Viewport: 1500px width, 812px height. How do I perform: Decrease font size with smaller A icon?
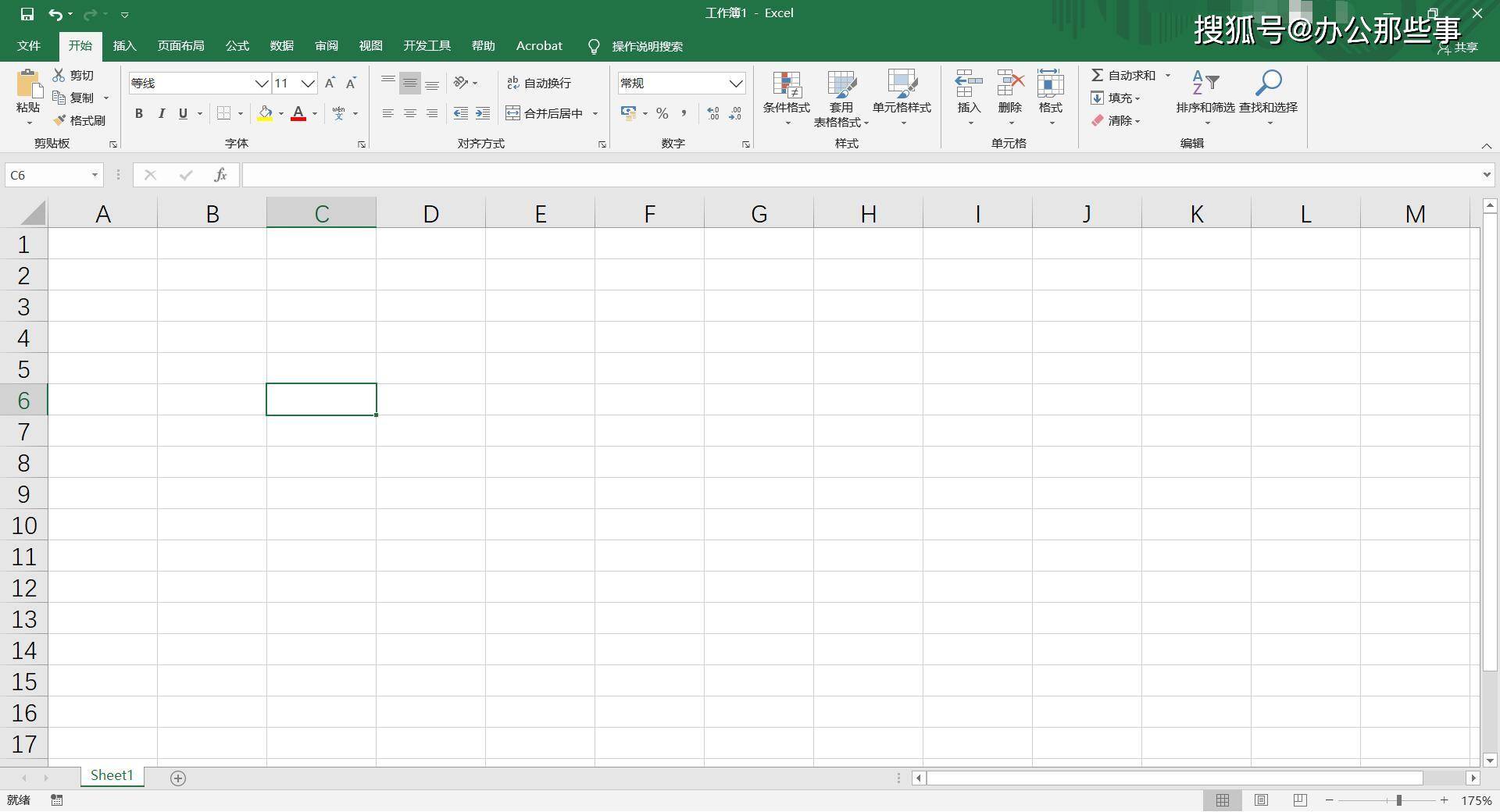click(x=352, y=83)
